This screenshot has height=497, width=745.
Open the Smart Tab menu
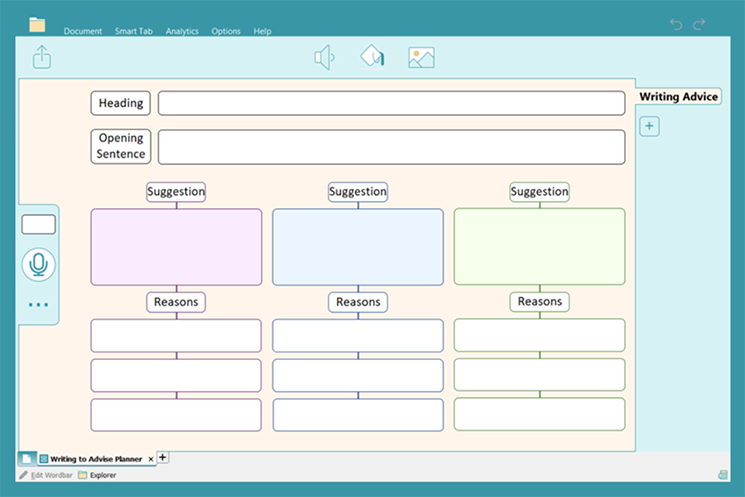[x=134, y=31]
